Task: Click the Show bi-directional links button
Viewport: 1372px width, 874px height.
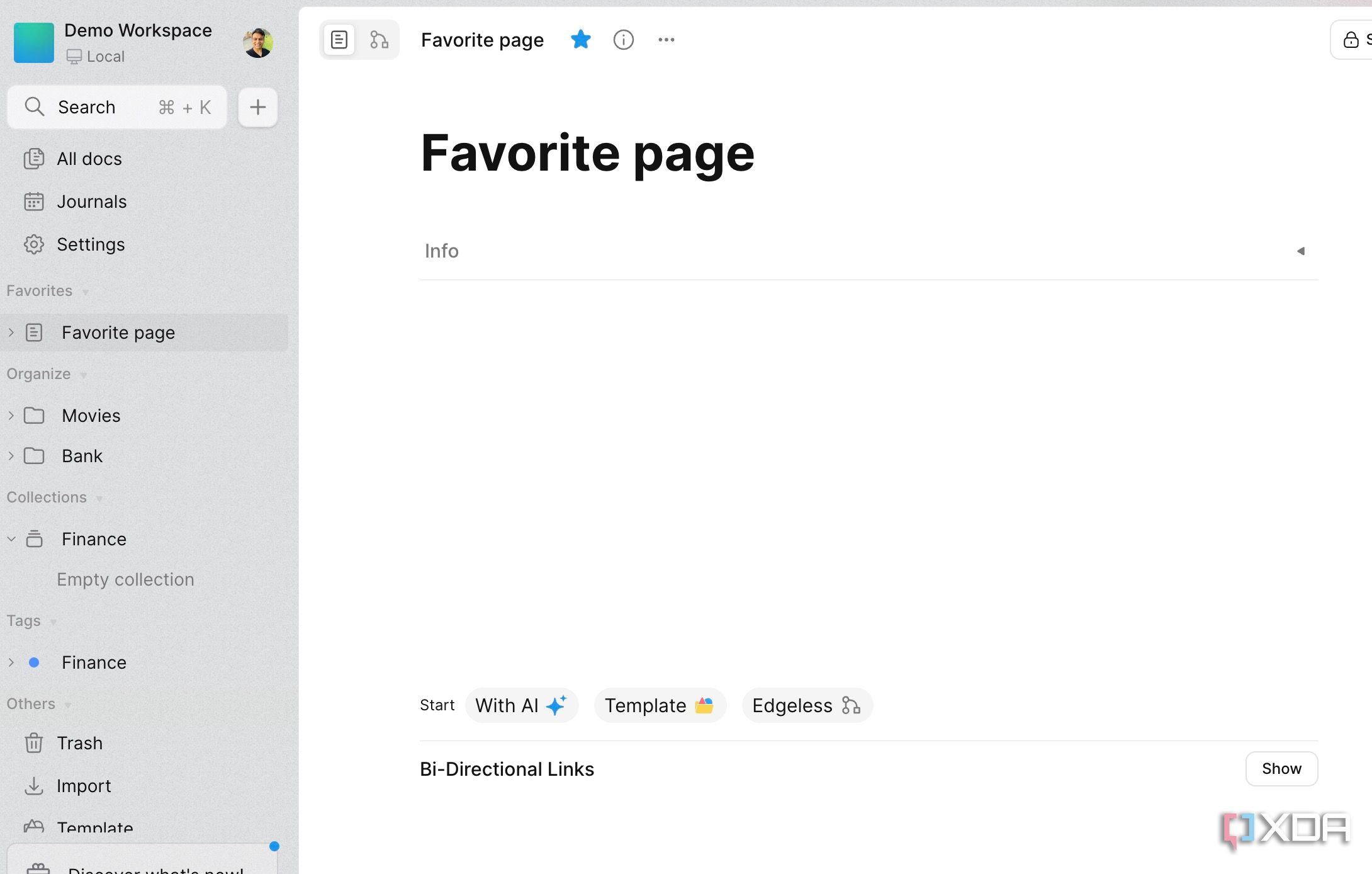Action: [x=1281, y=769]
